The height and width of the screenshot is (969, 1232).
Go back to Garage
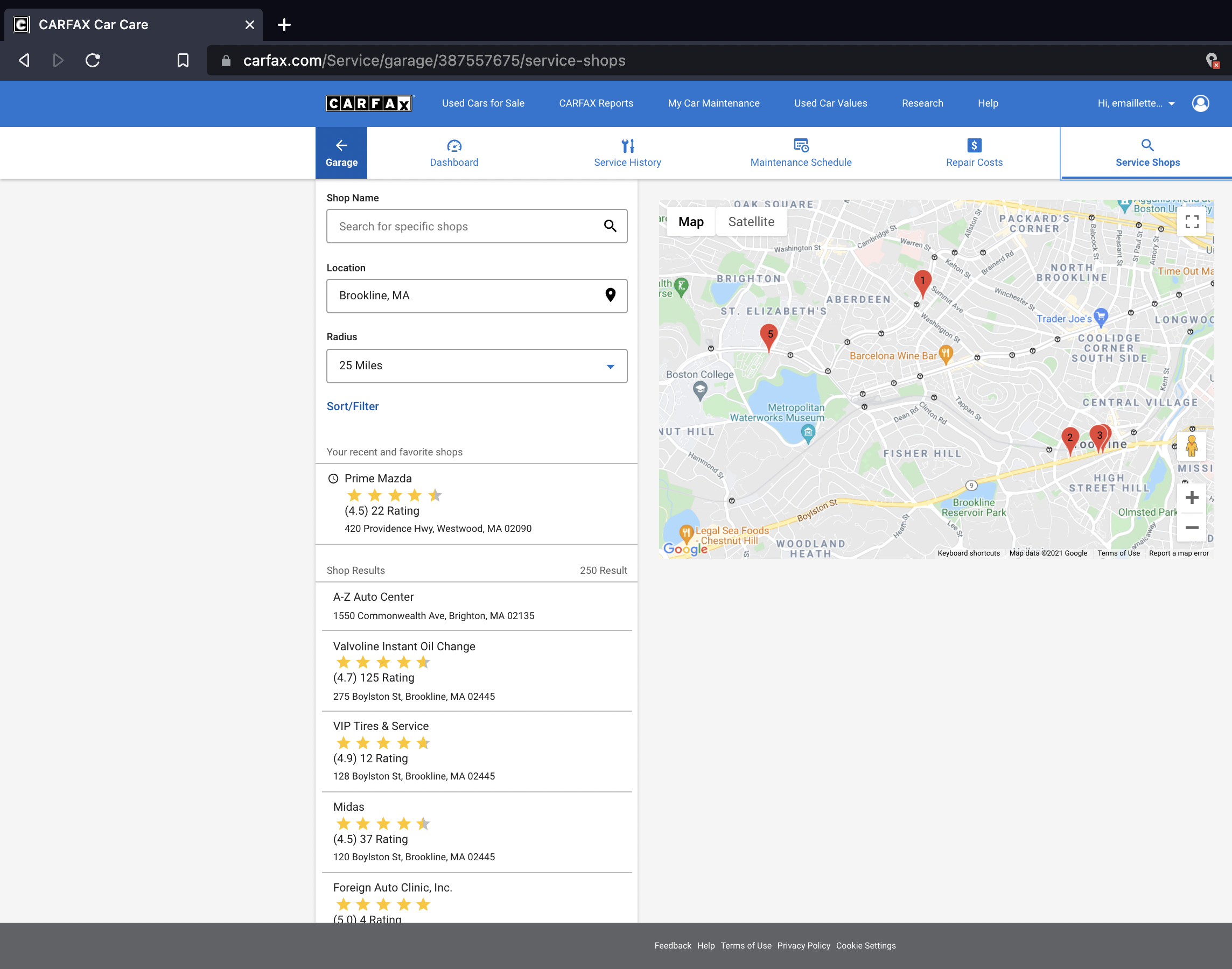tap(341, 152)
